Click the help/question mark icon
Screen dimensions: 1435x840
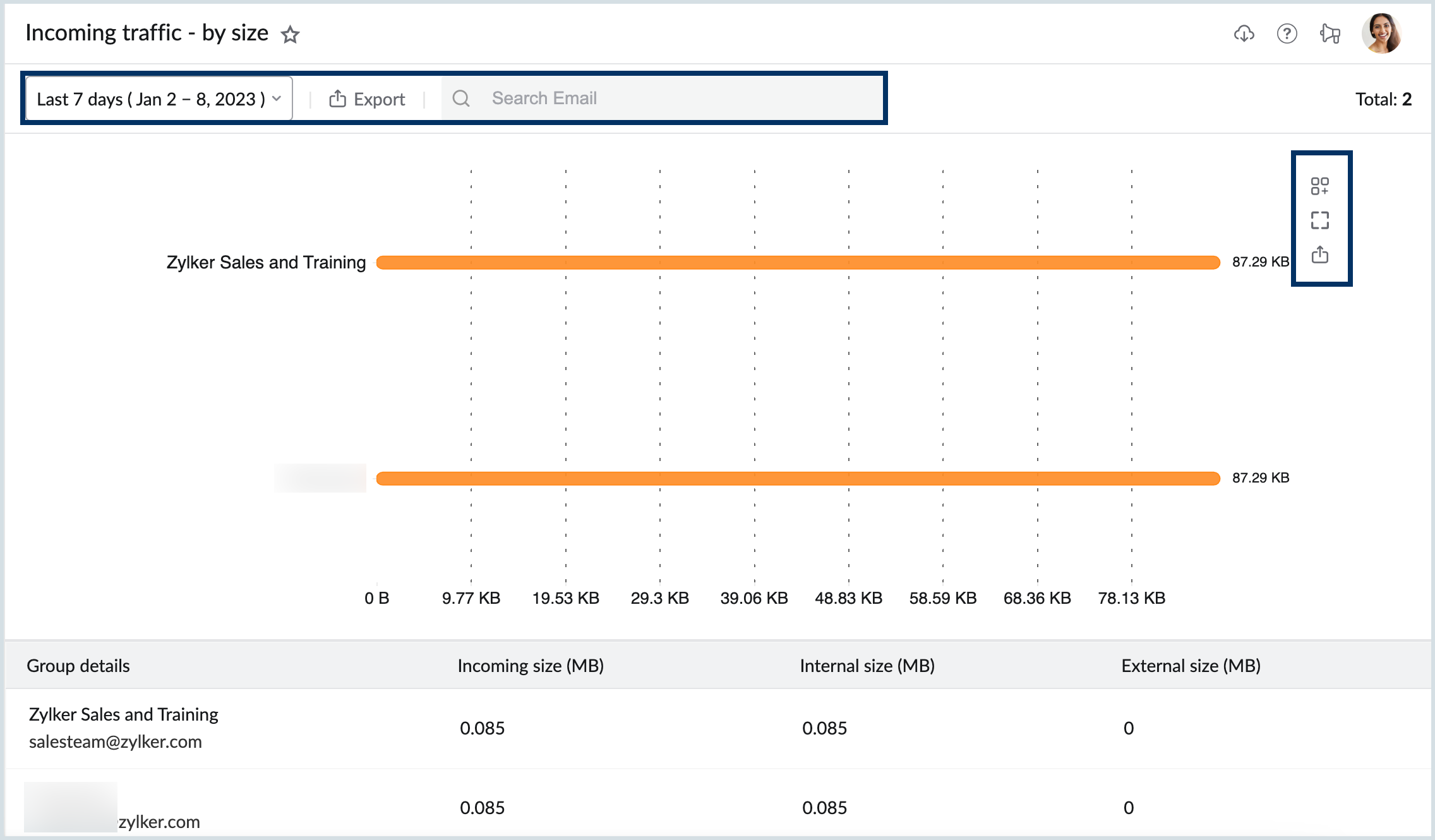(1287, 33)
